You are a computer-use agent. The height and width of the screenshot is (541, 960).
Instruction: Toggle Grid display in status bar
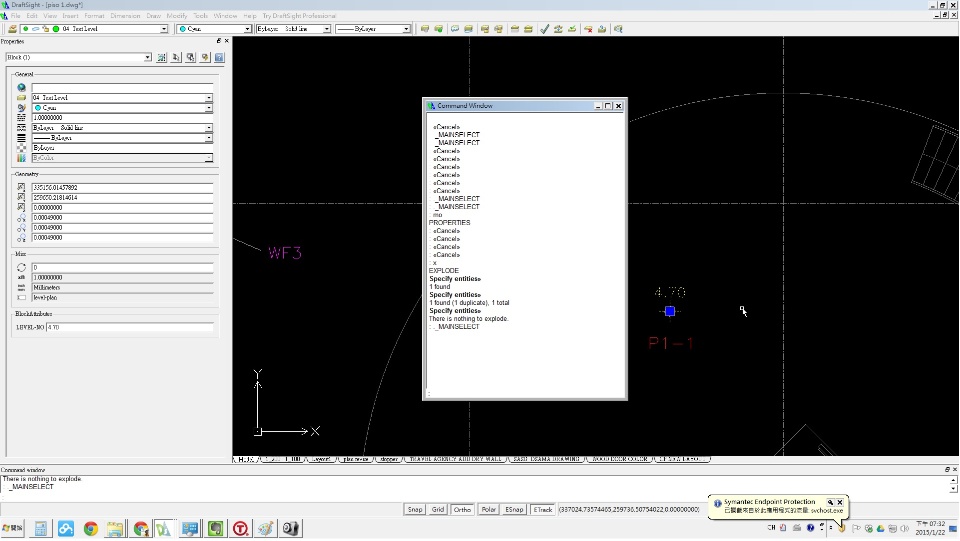coord(438,509)
